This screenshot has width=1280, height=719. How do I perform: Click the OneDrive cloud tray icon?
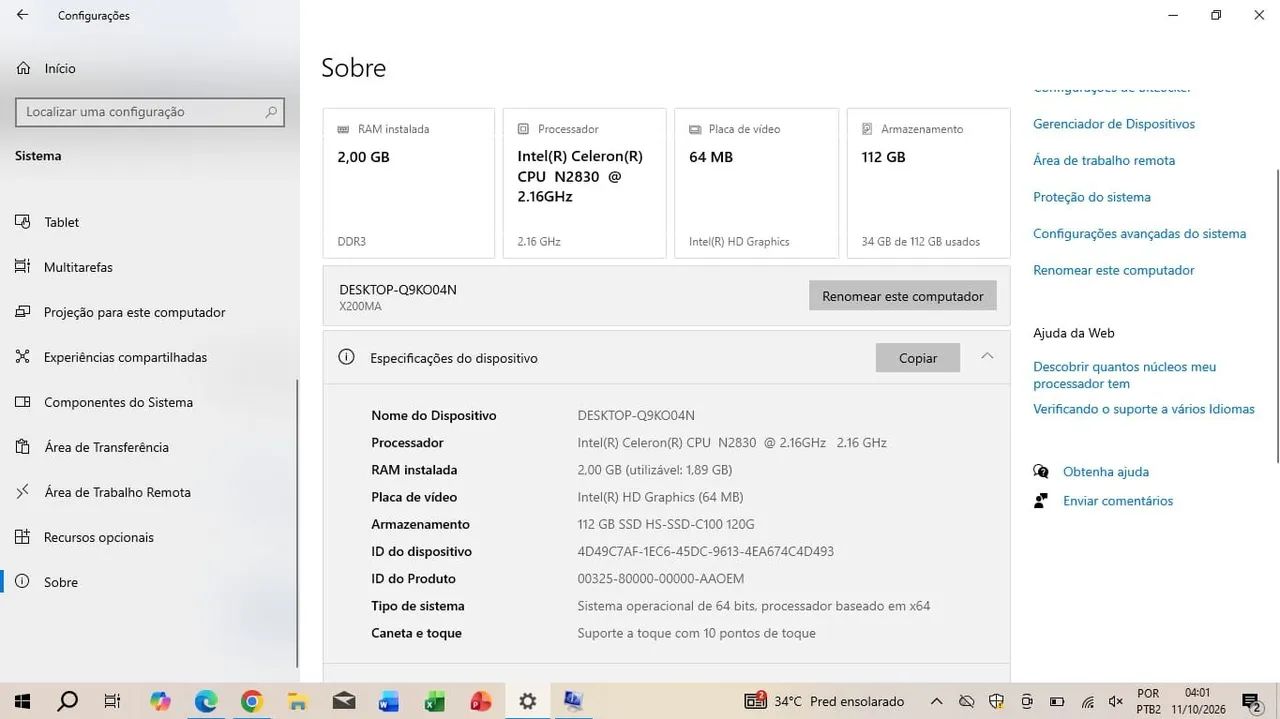click(966, 701)
